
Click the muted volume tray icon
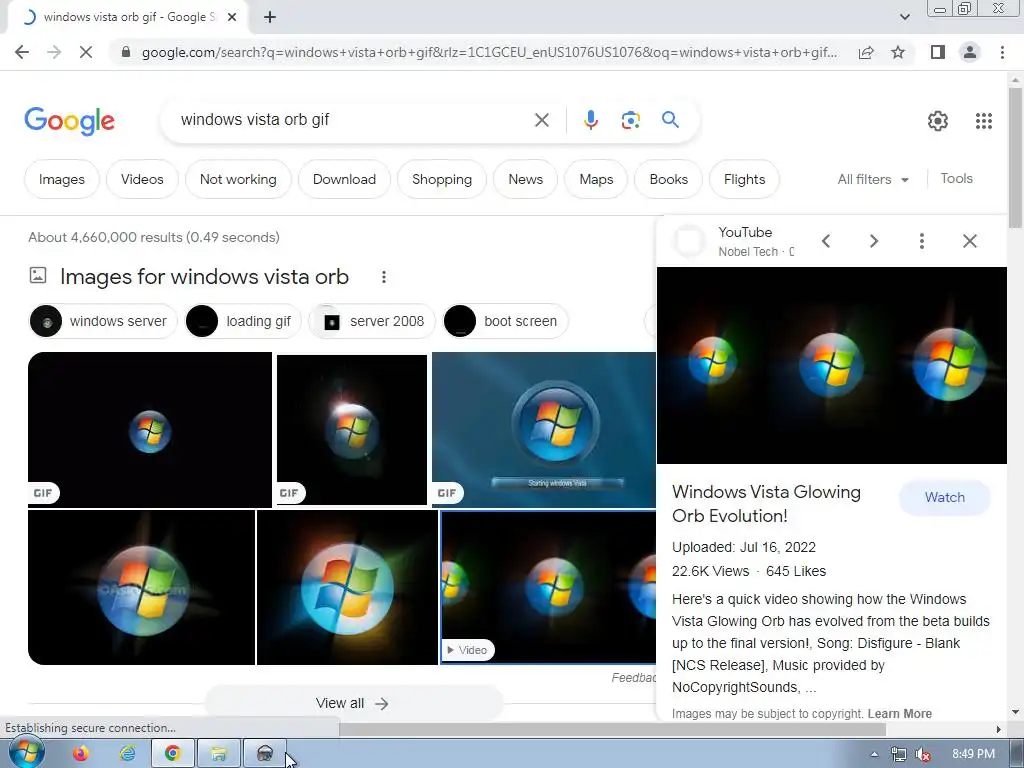coord(923,754)
